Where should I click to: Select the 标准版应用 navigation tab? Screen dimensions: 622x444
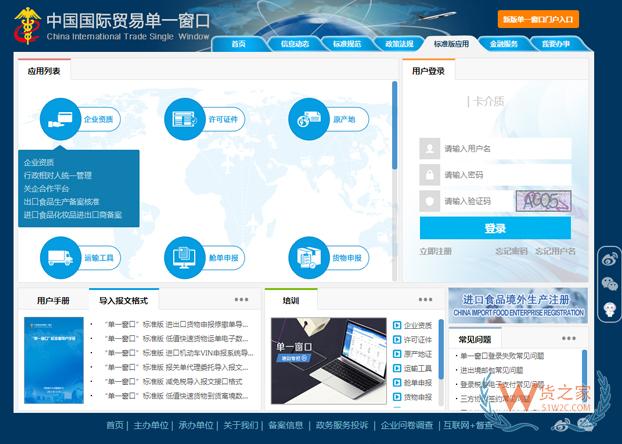coord(451,44)
